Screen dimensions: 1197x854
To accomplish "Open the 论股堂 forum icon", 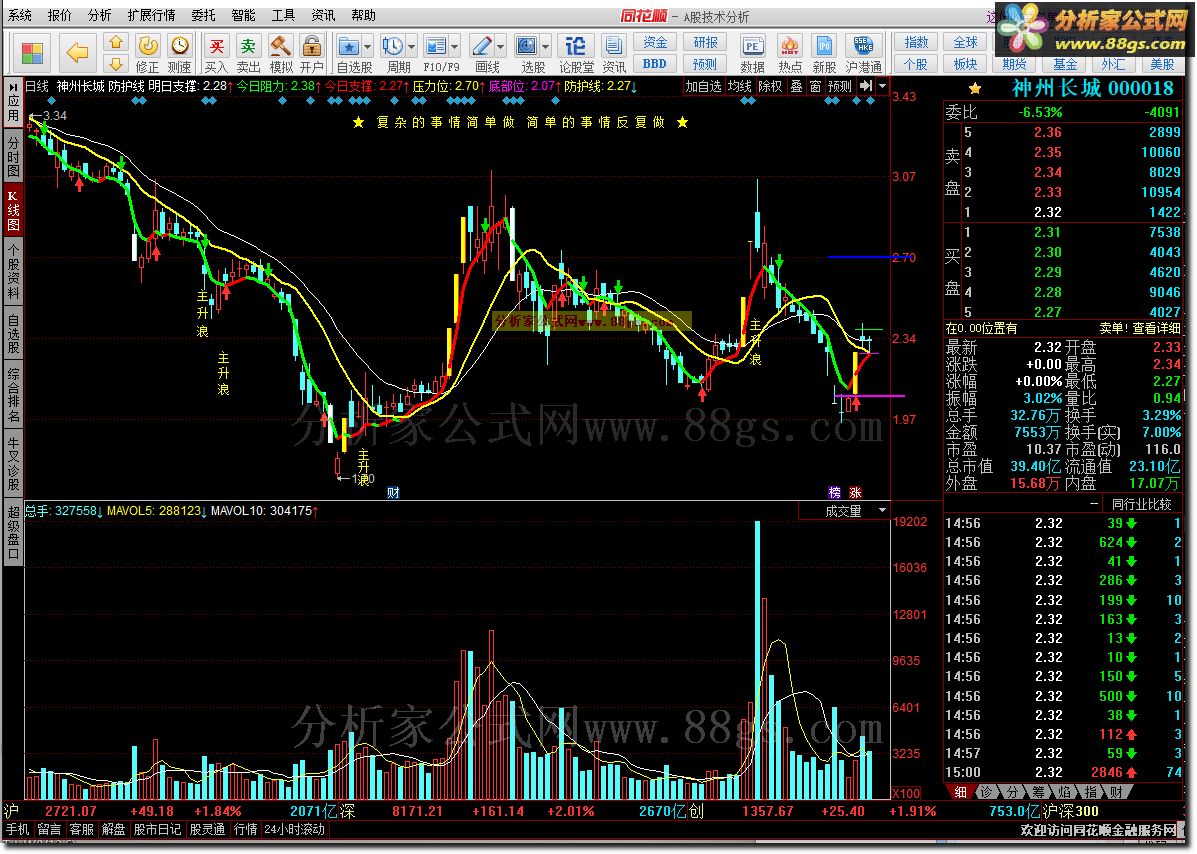I will tap(576, 47).
